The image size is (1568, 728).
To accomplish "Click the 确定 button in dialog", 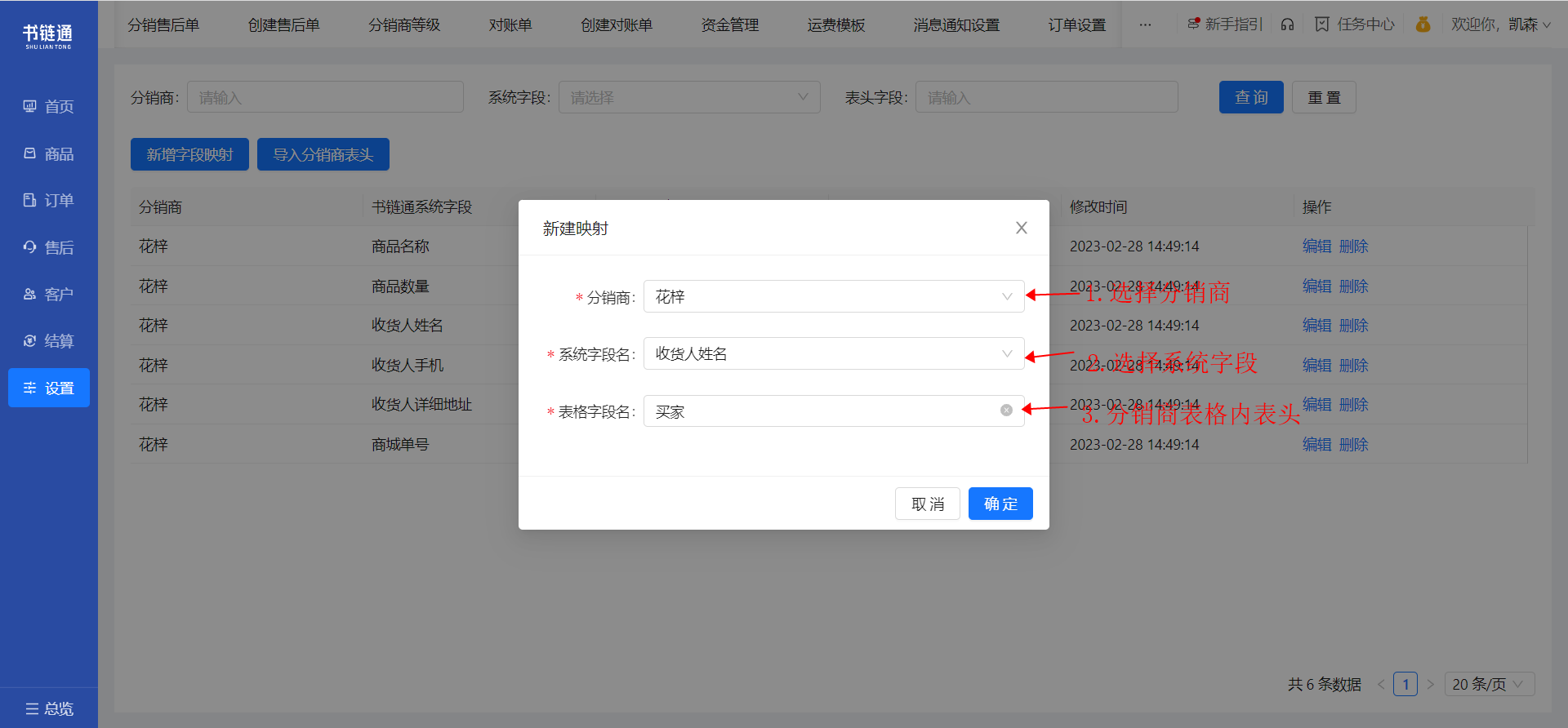I will pyautogui.click(x=1000, y=504).
